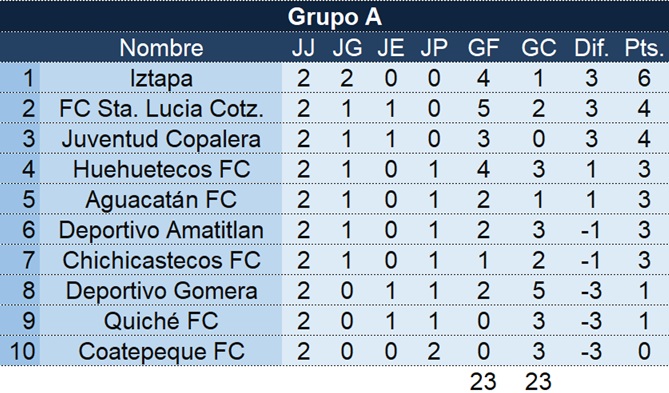Click the FC Sta. Lucia Cotz. cell
Viewport: 669px width, 393px height.
(161, 108)
